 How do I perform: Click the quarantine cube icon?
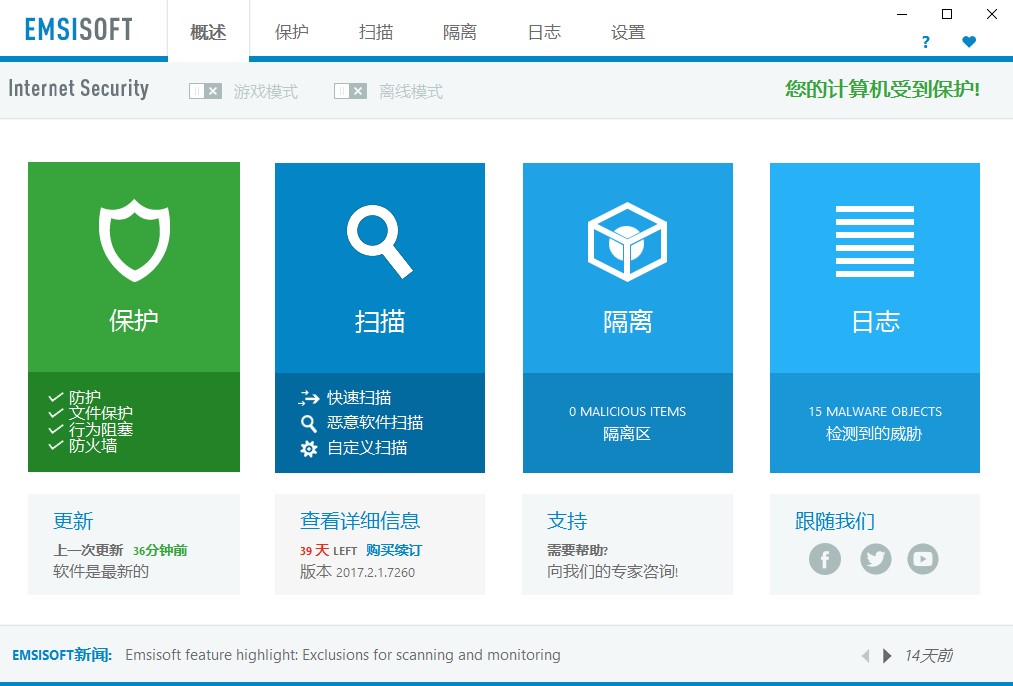627,241
